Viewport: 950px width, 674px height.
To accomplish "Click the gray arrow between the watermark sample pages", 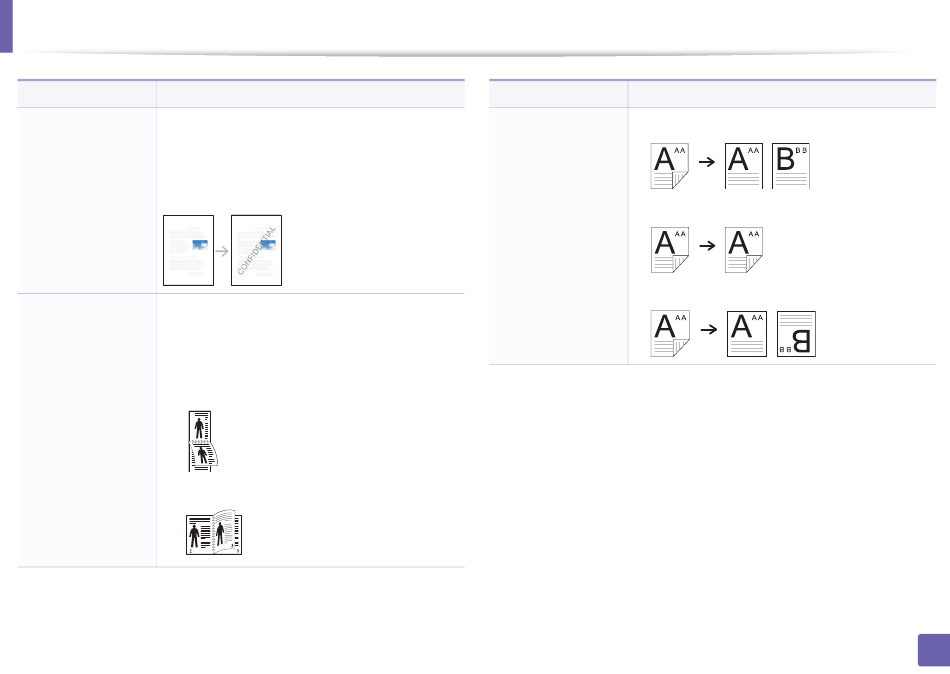I will pyautogui.click(x=222, y=251).
